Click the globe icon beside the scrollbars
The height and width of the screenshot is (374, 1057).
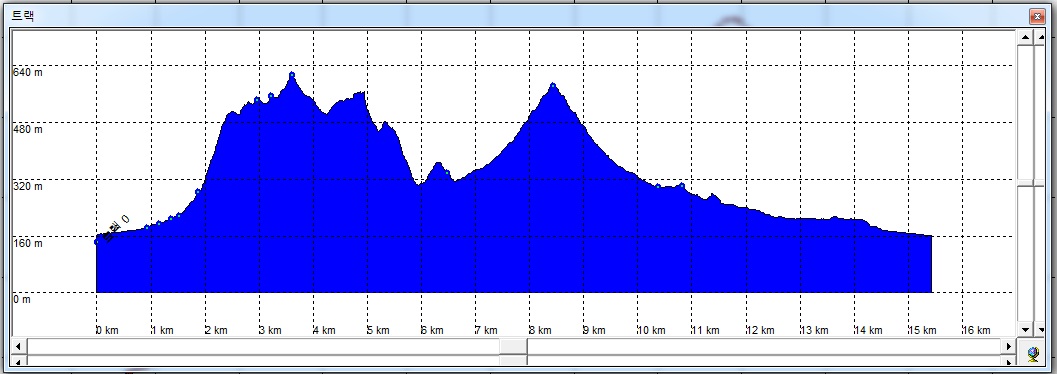[1033, 353]
